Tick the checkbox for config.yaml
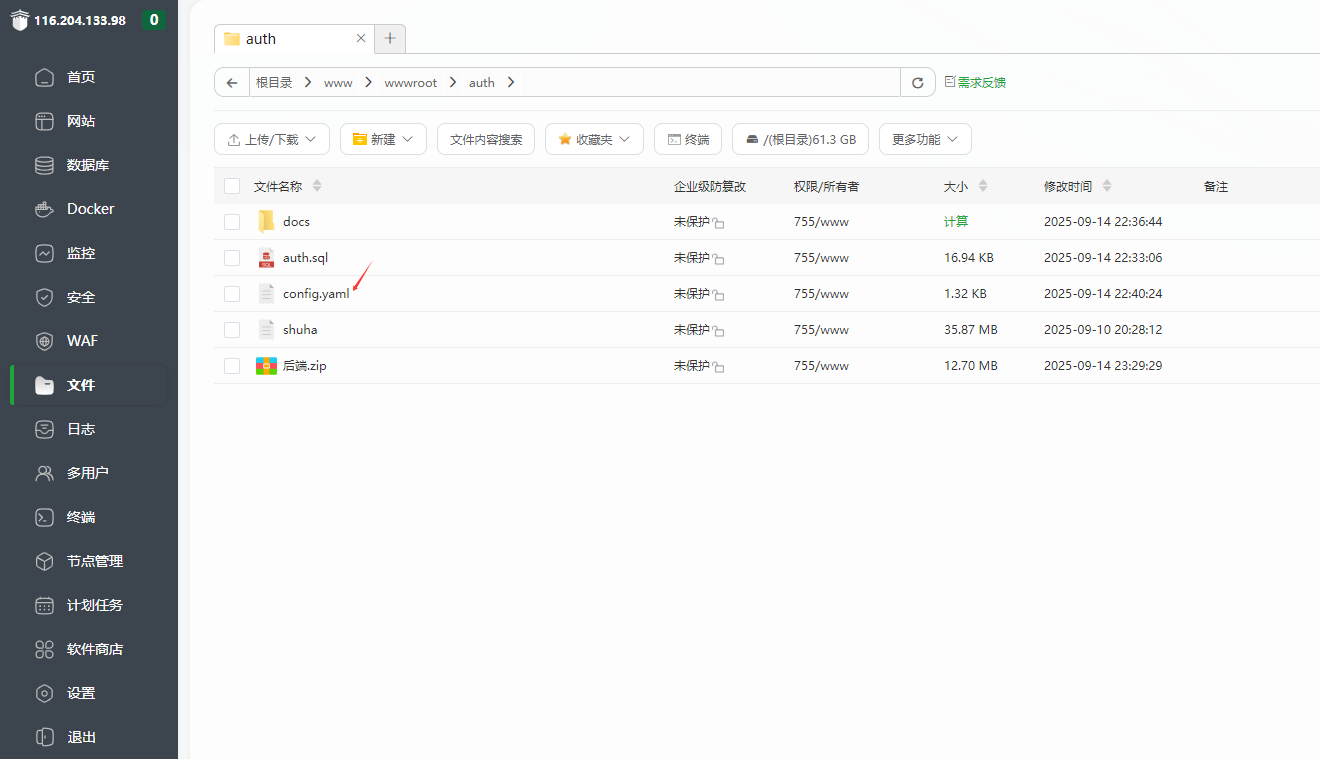This screenshot has width=1320, height=759. coord(232,294)
